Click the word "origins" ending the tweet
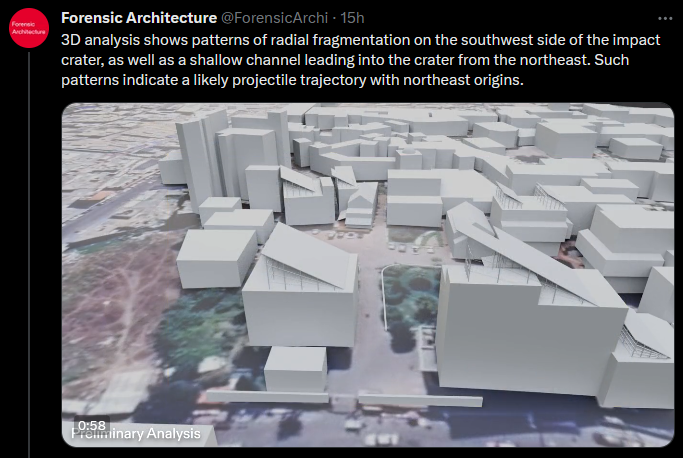The width and height of the screenshot is (683, 458). point(496,81)
